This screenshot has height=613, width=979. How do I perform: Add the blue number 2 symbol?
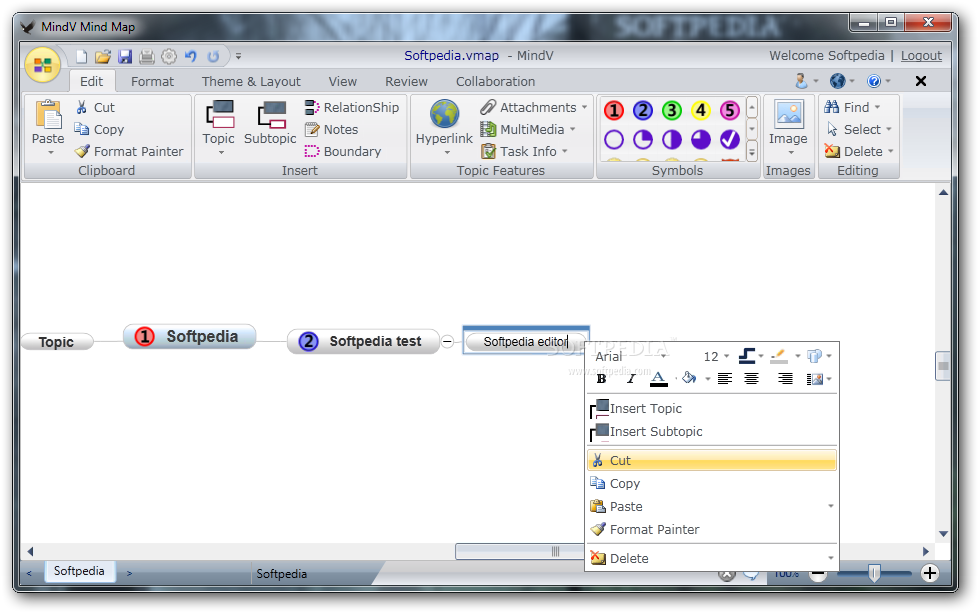point(642,110)
